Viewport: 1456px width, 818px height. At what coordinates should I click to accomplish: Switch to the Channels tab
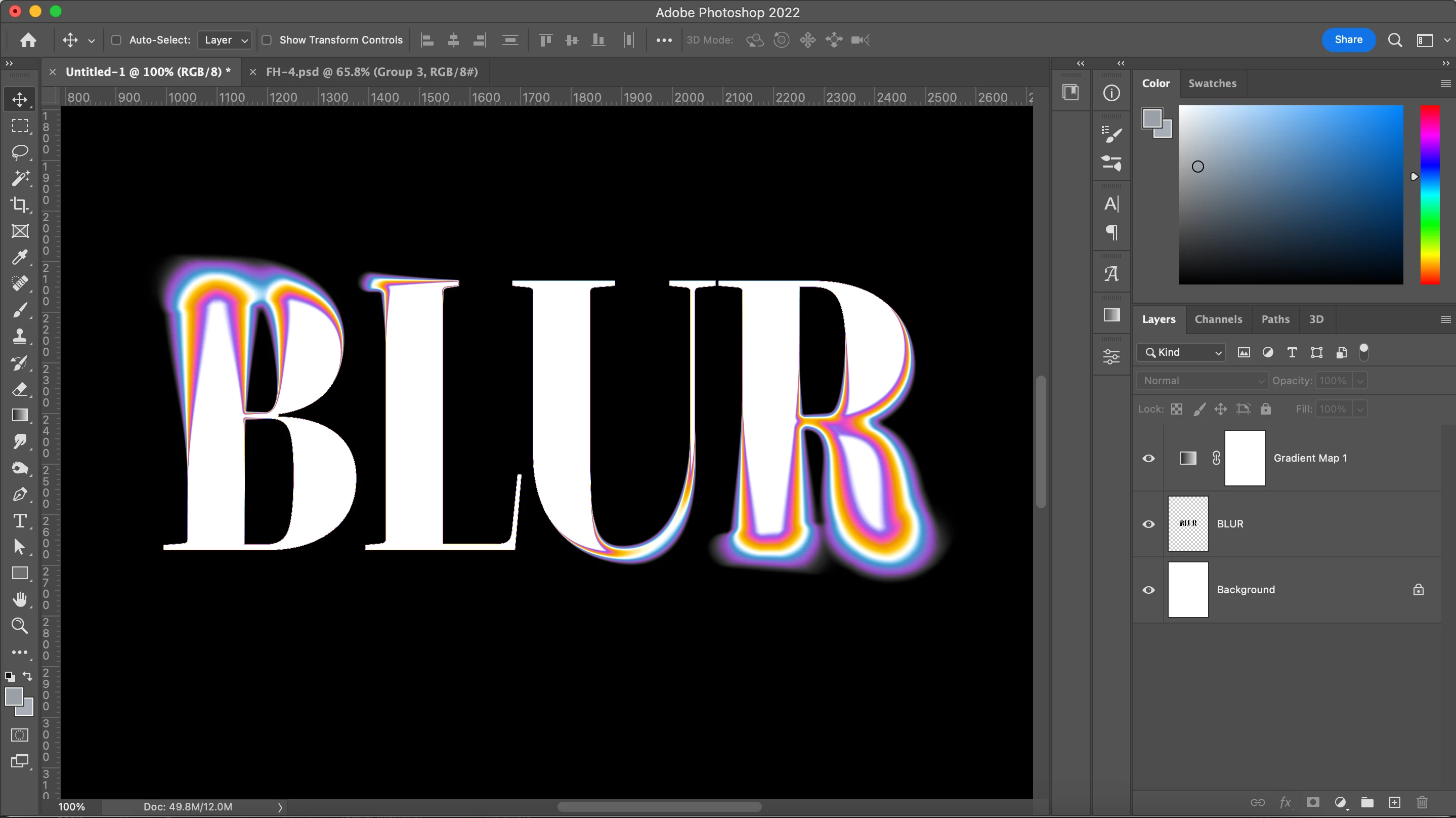(1218, 319)
